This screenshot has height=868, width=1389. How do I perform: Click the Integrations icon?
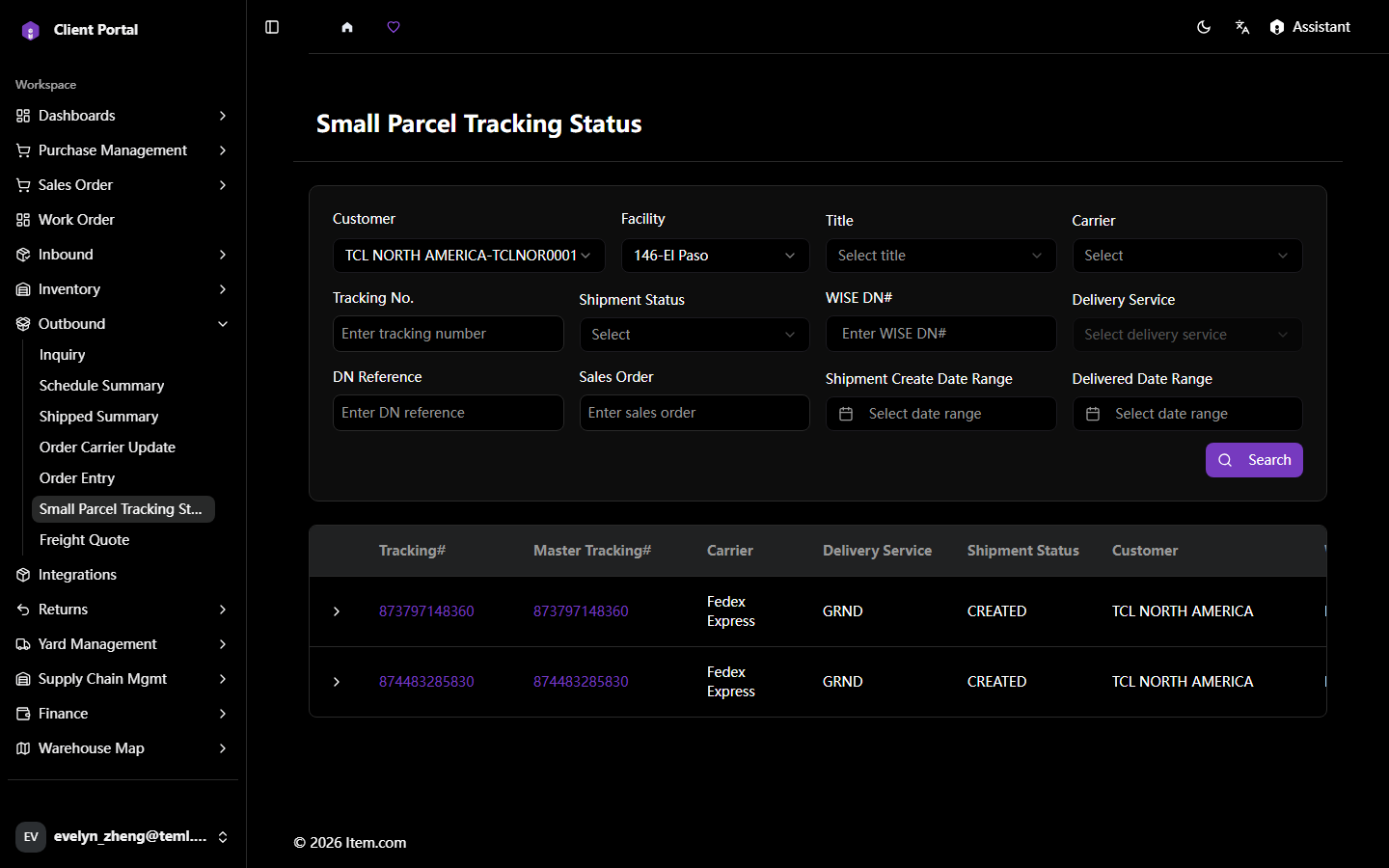point(23,575)
